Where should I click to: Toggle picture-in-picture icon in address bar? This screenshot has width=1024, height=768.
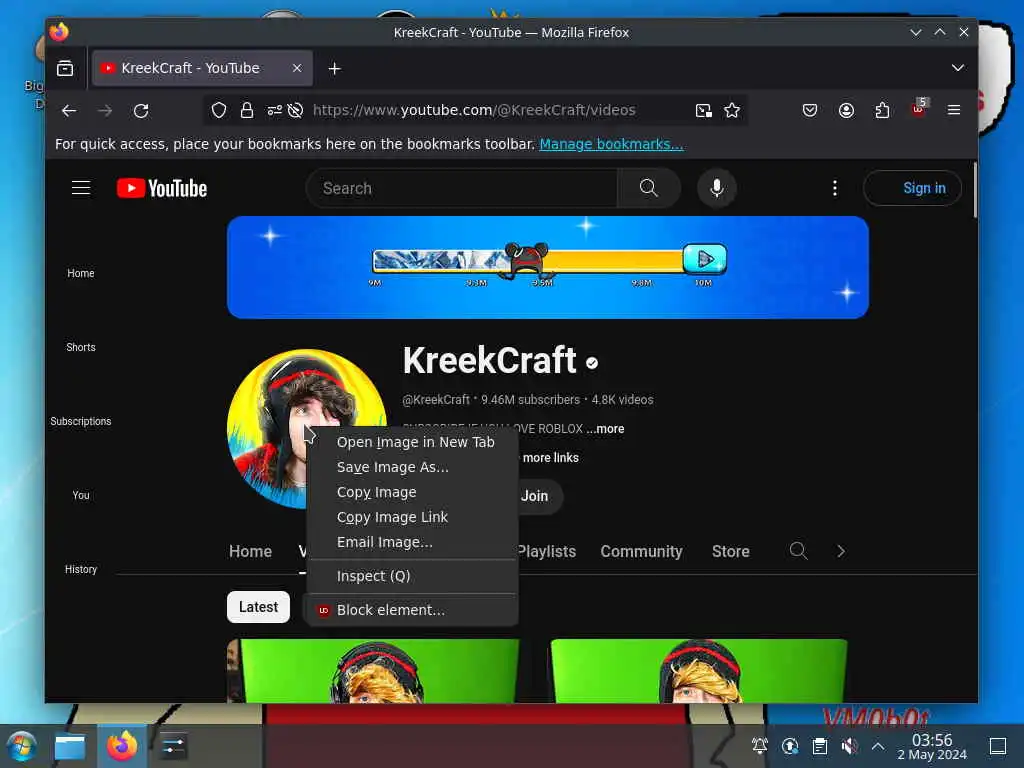pos(703,110)
